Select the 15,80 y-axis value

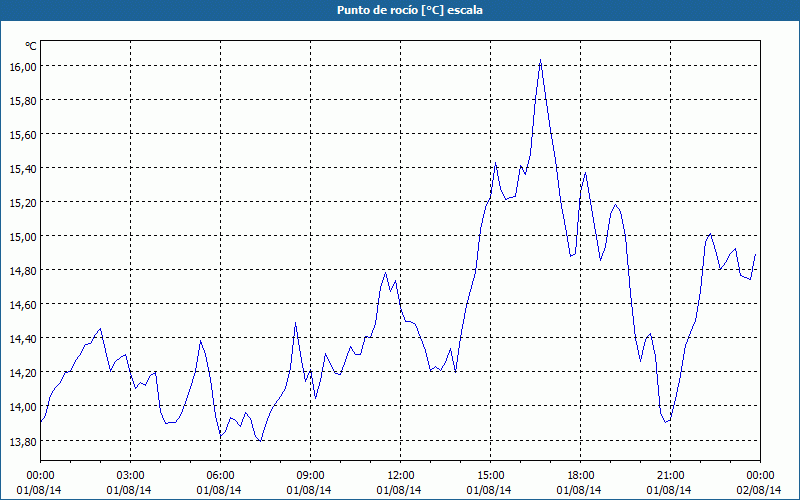pos(23,101)
